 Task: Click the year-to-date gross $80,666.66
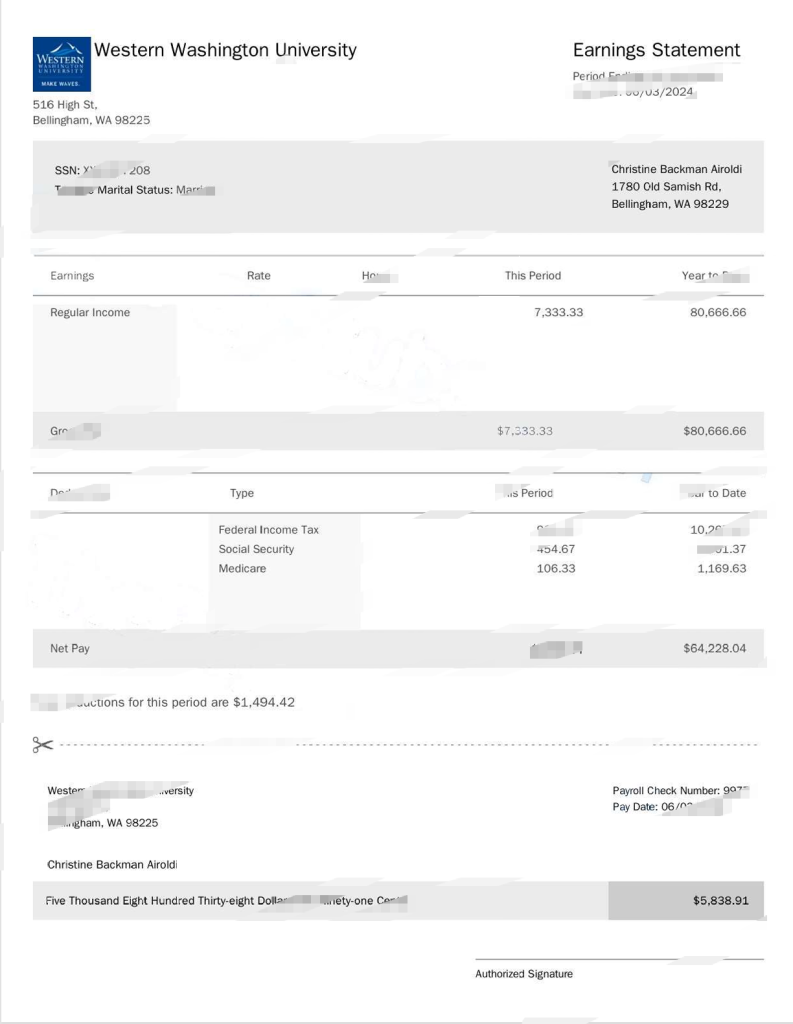[715, 431]
